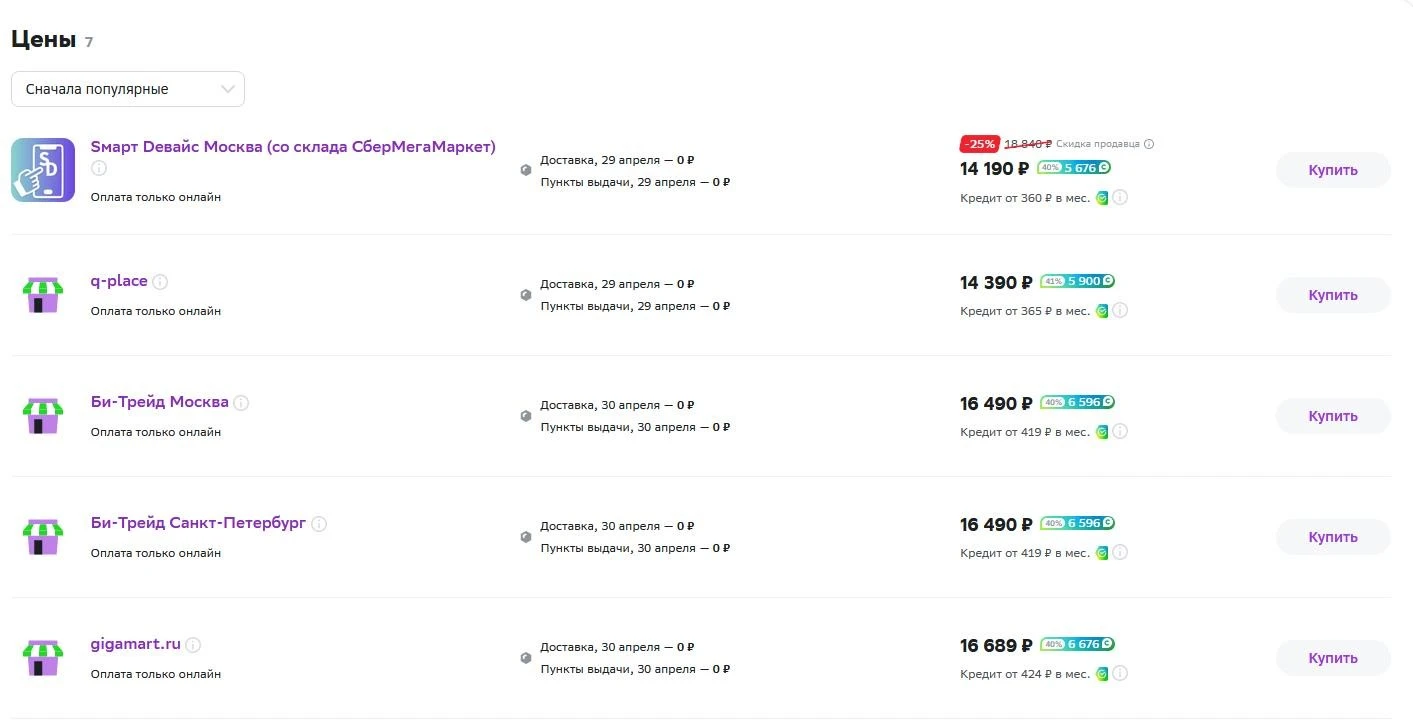Click info icon beside Би-Трейд Москва
Viewport: 1413px width, 724px height.
tap(241, 403)
